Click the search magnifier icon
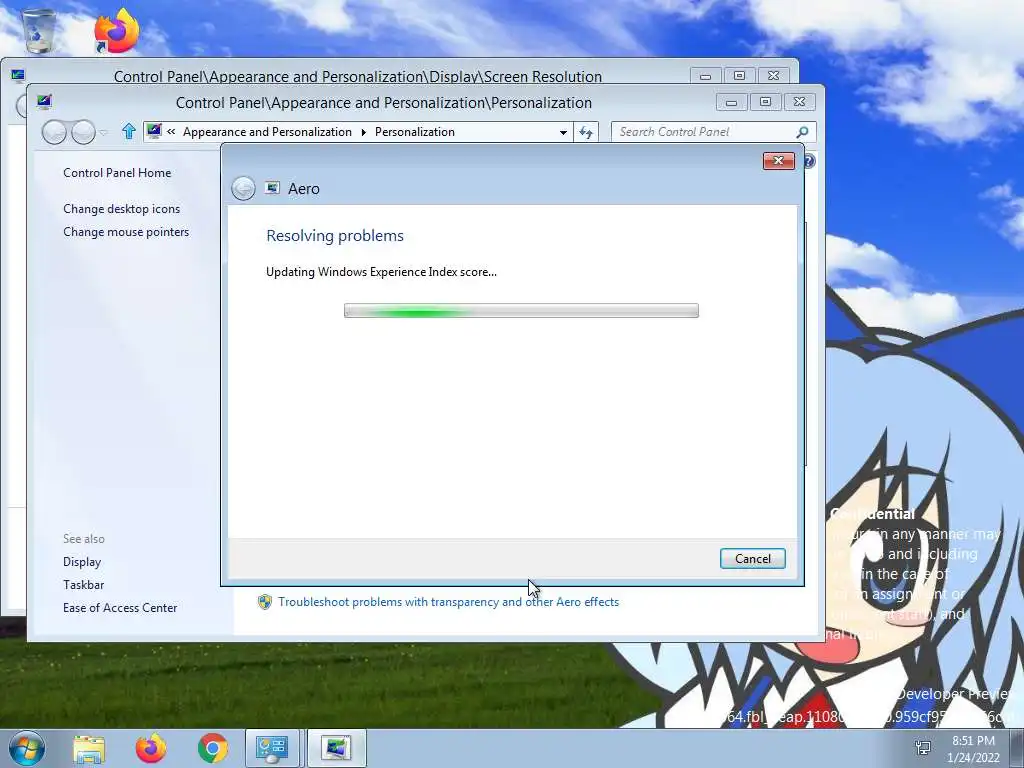 click(x=803, y=132)
